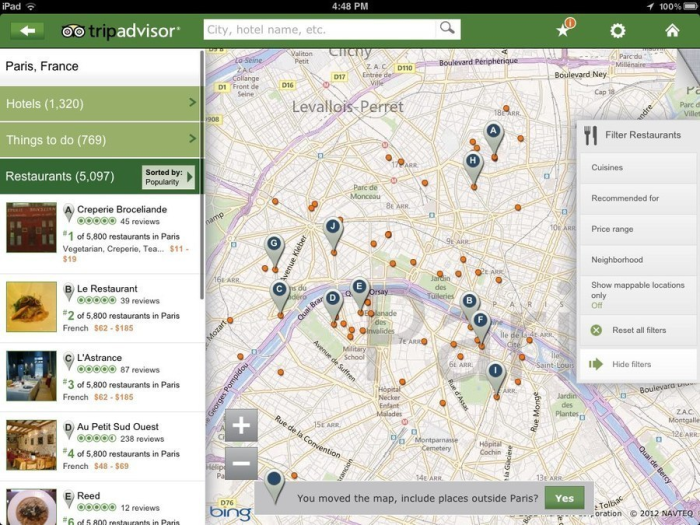Tap the green back arrow button
Screen dimensions: 700x525
(x=27, y=31)
